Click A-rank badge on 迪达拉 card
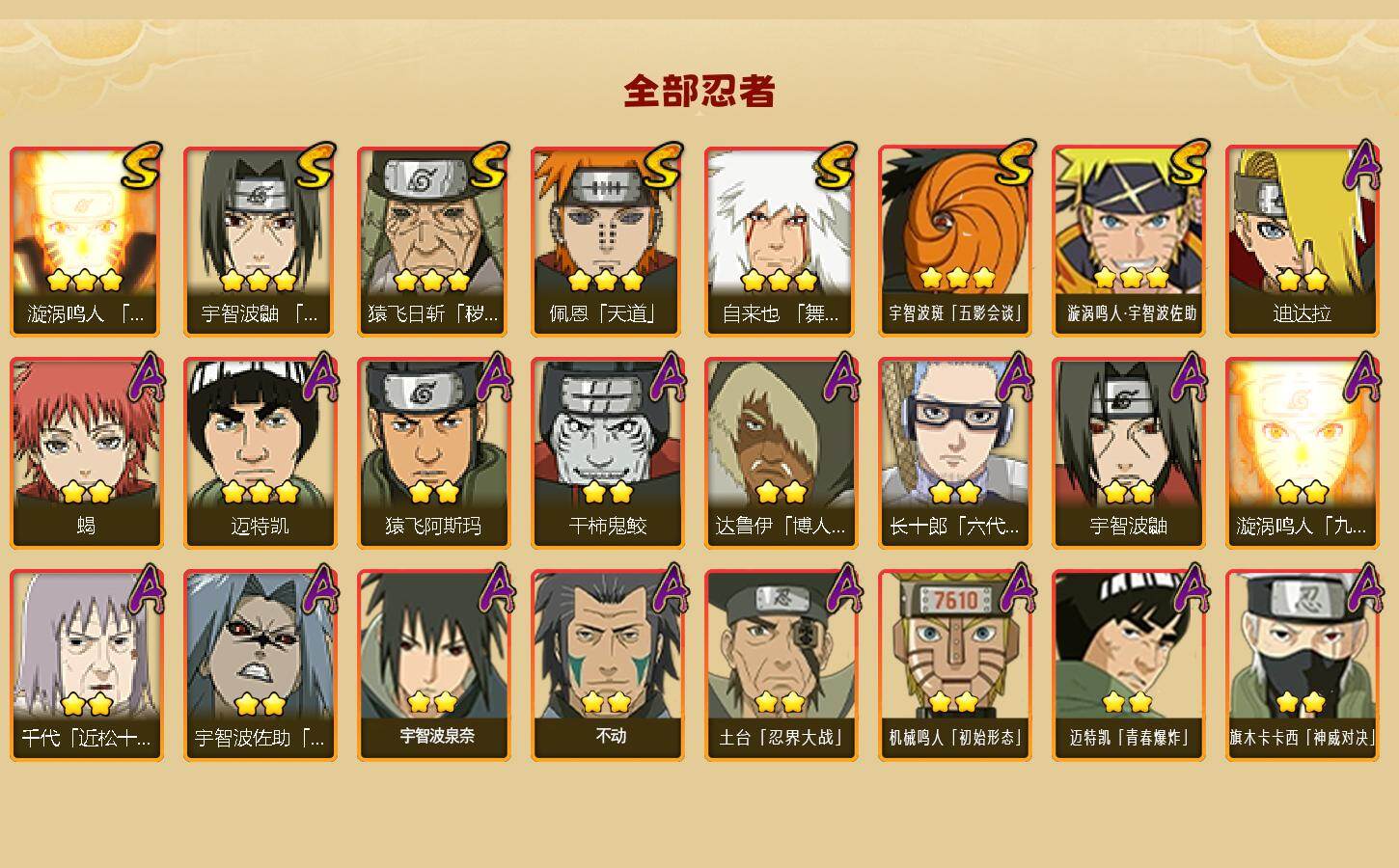 coord(1361,166)
